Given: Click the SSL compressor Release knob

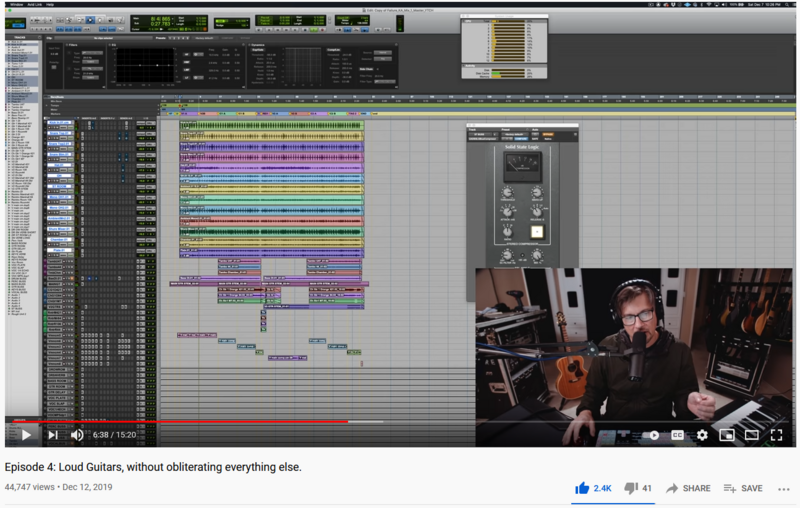Looking at the screenshot, I should [537, 211].
